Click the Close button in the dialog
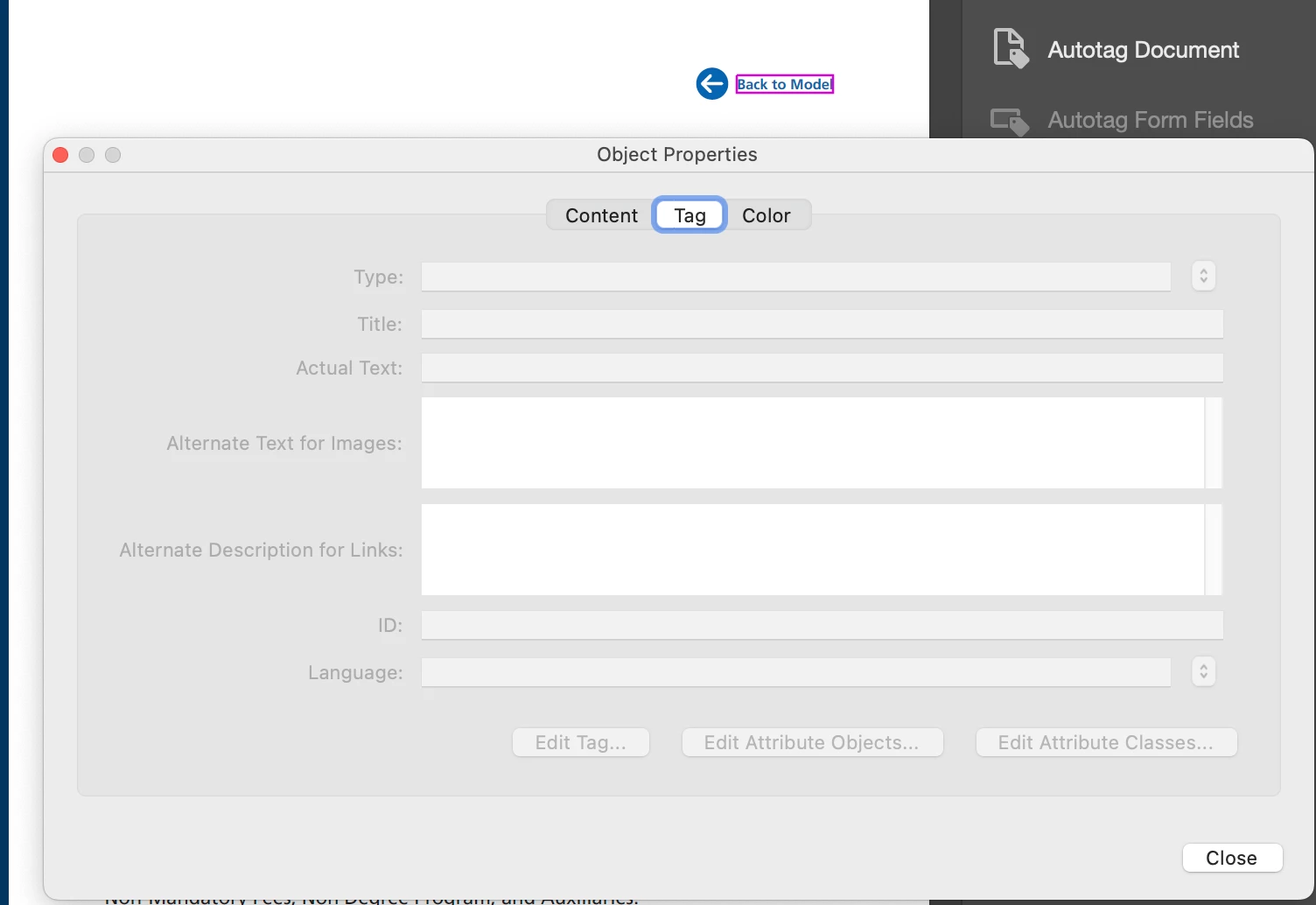Viewport: 1316px width, 905px height. (1232, 858)
